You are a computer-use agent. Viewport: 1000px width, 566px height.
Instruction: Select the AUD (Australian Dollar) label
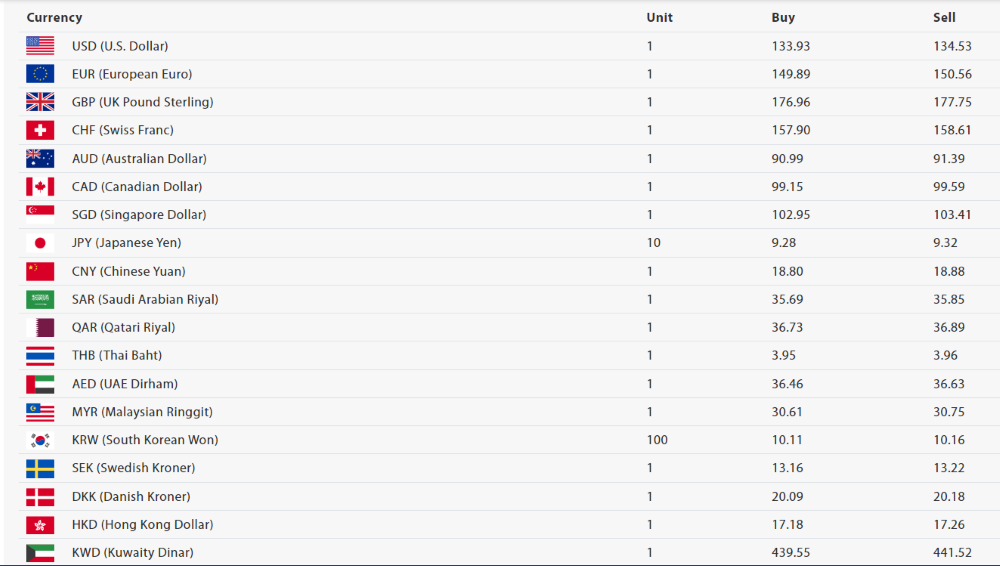(139, 159)
